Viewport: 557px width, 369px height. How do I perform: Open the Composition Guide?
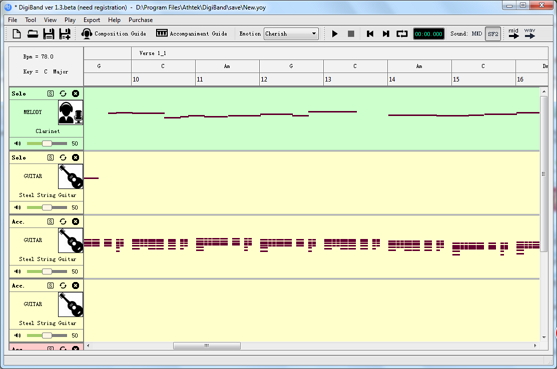point(114,34)
